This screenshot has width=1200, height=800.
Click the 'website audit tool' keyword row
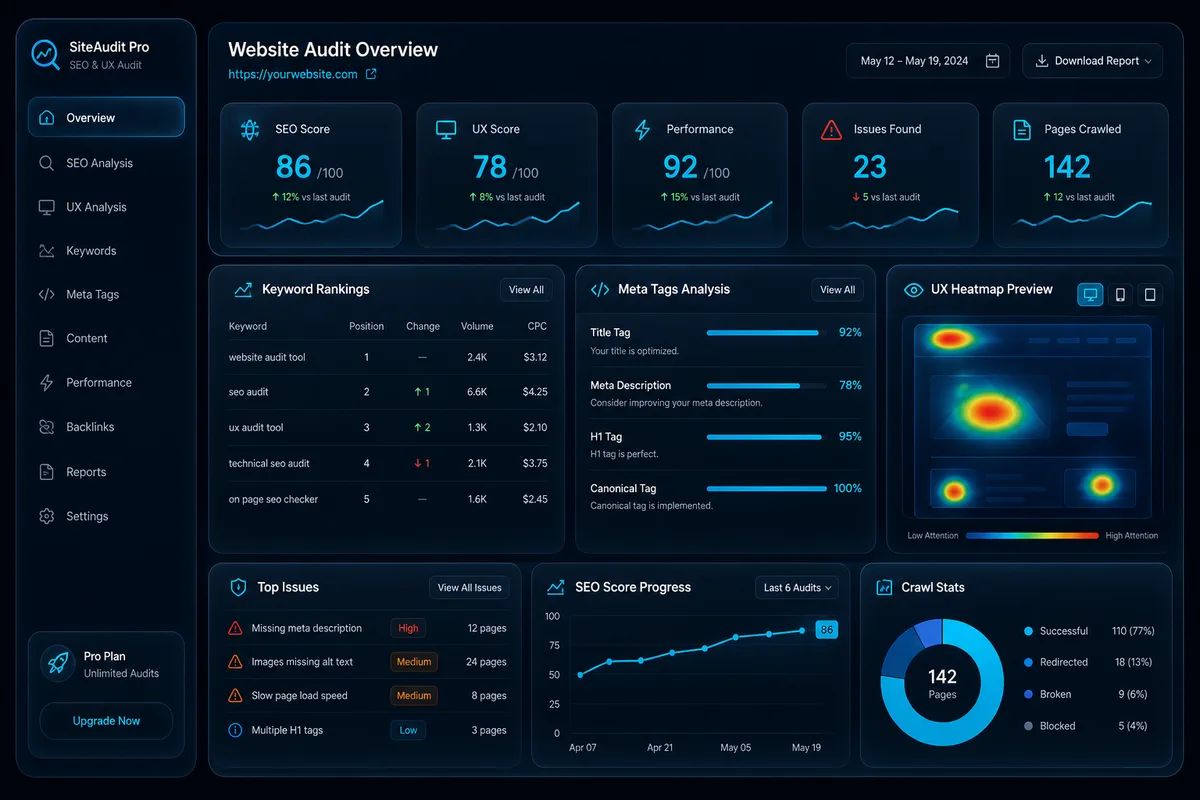388,357
